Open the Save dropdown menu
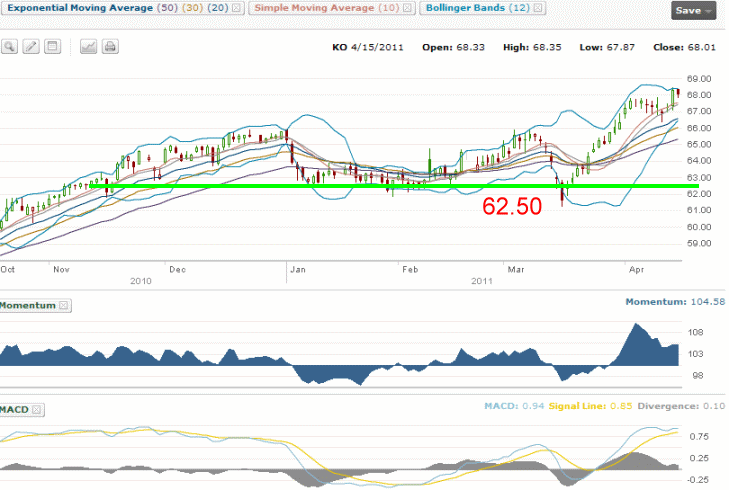The image size is (729, 490). point(694,10)
